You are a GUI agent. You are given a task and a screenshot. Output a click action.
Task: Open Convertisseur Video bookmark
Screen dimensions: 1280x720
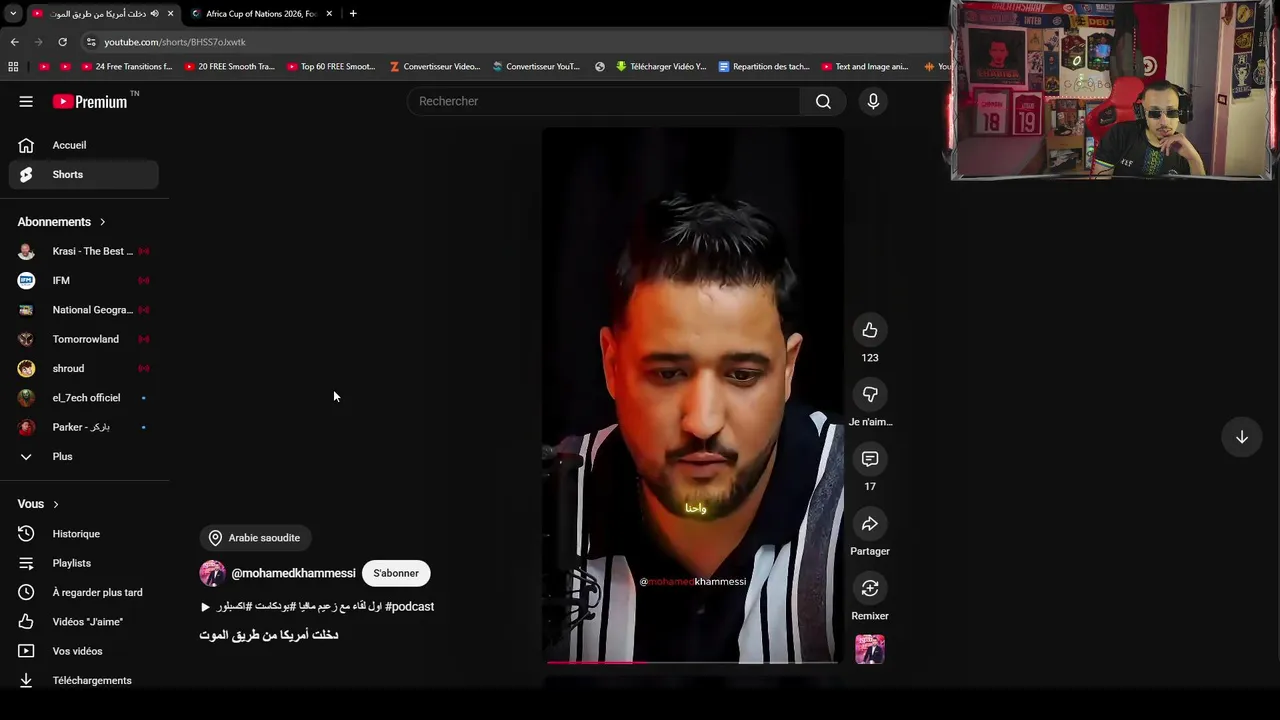435,67
